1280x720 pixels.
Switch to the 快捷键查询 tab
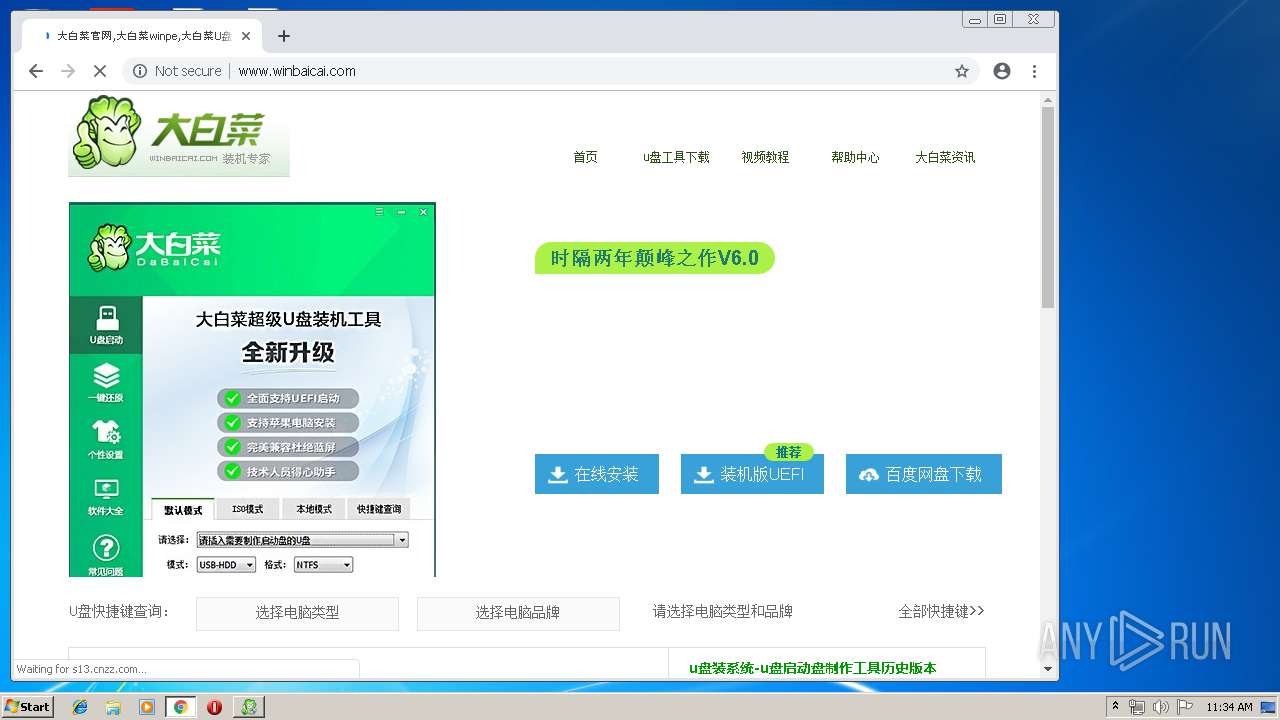pyautogui.click(x=378, y=509)
